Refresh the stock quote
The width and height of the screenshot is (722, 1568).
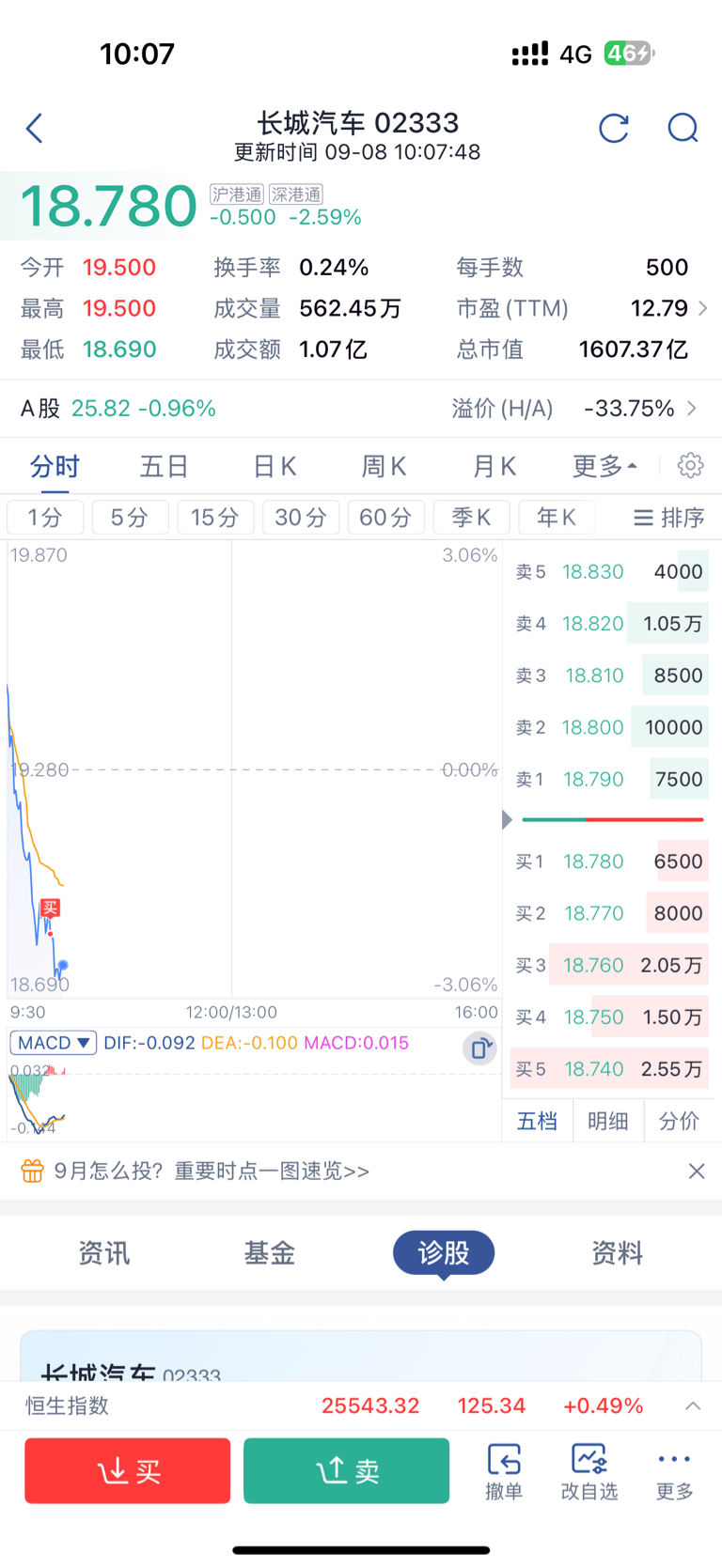click(x=614, y=128)
